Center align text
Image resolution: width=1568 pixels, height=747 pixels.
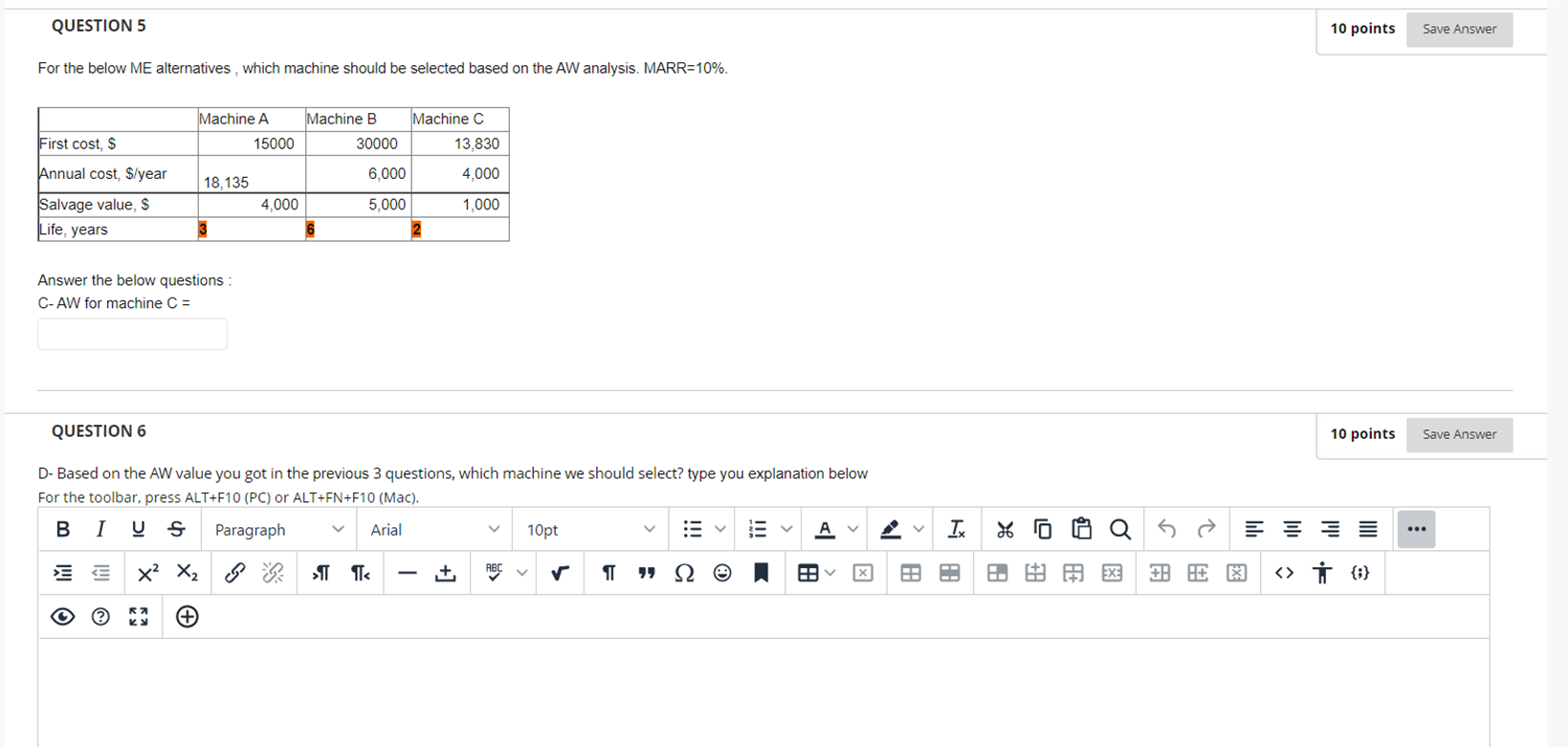pyautogui.click(x=1292, y=529)
